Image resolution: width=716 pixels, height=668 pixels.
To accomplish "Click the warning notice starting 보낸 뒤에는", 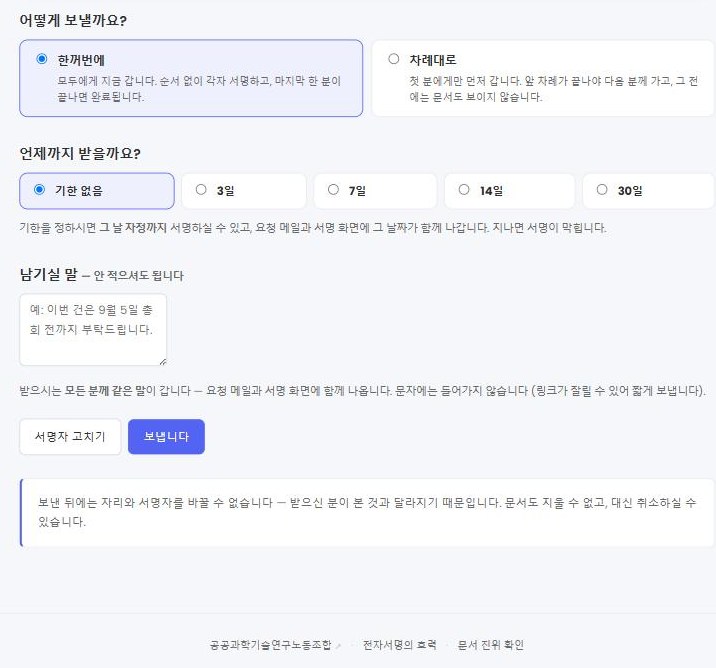I will (367, 512).
